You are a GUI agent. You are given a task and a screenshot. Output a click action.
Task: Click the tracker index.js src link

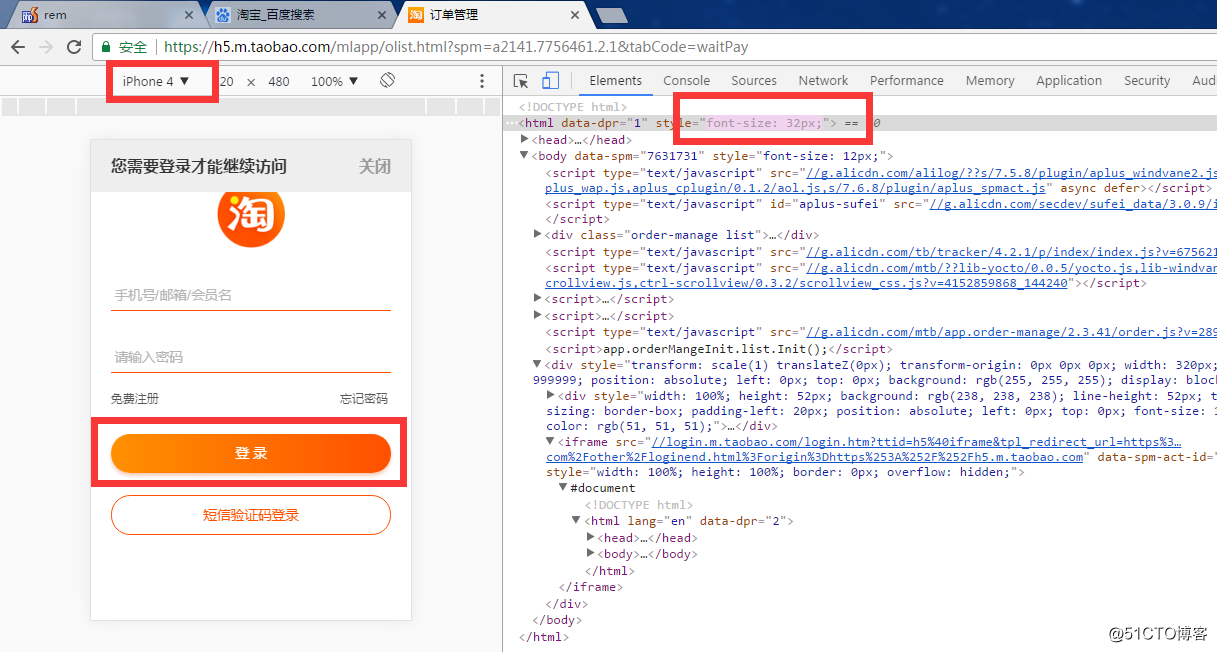click(1012, 252)
